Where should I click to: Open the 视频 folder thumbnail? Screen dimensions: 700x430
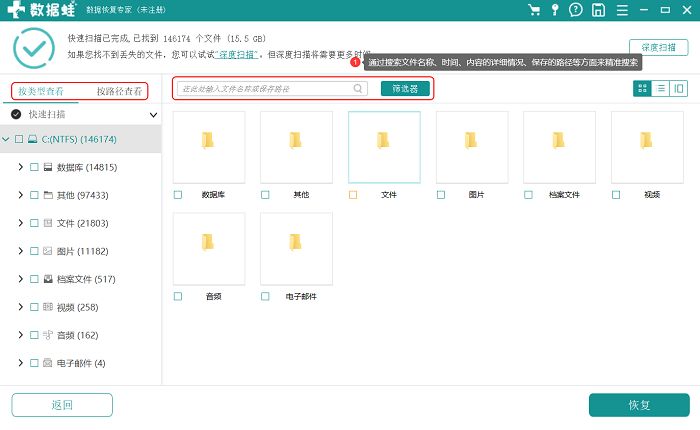point(647,147)
